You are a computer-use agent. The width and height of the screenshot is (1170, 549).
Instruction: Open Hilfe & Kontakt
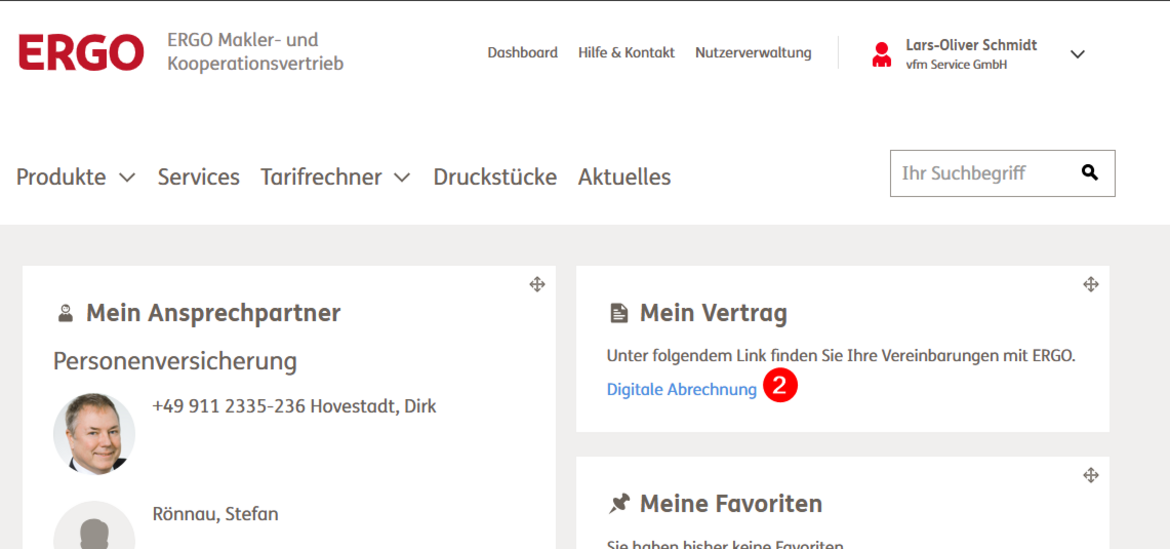pyautogui.click(x=626, y=53)
